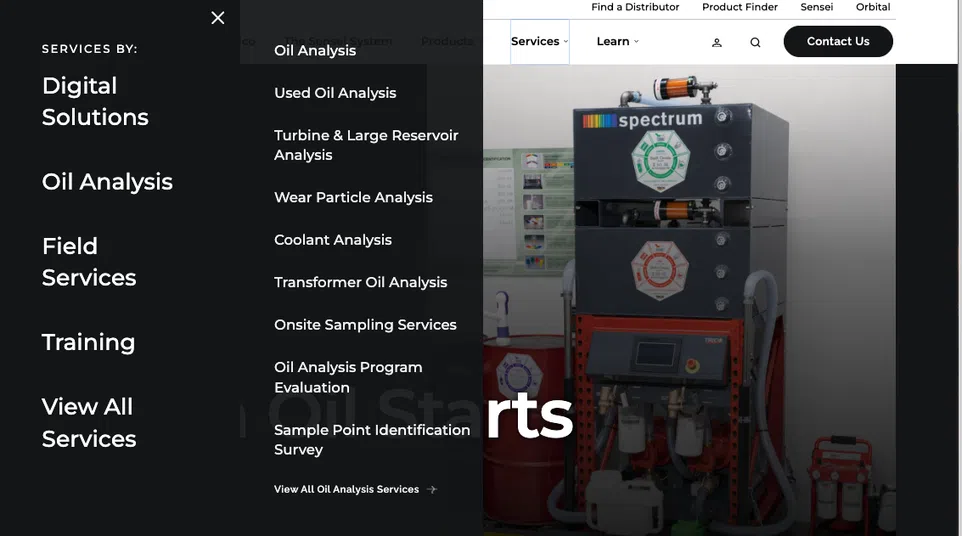Select Field Services category
This screenshot has width=962, height=536.
[89, 262]
